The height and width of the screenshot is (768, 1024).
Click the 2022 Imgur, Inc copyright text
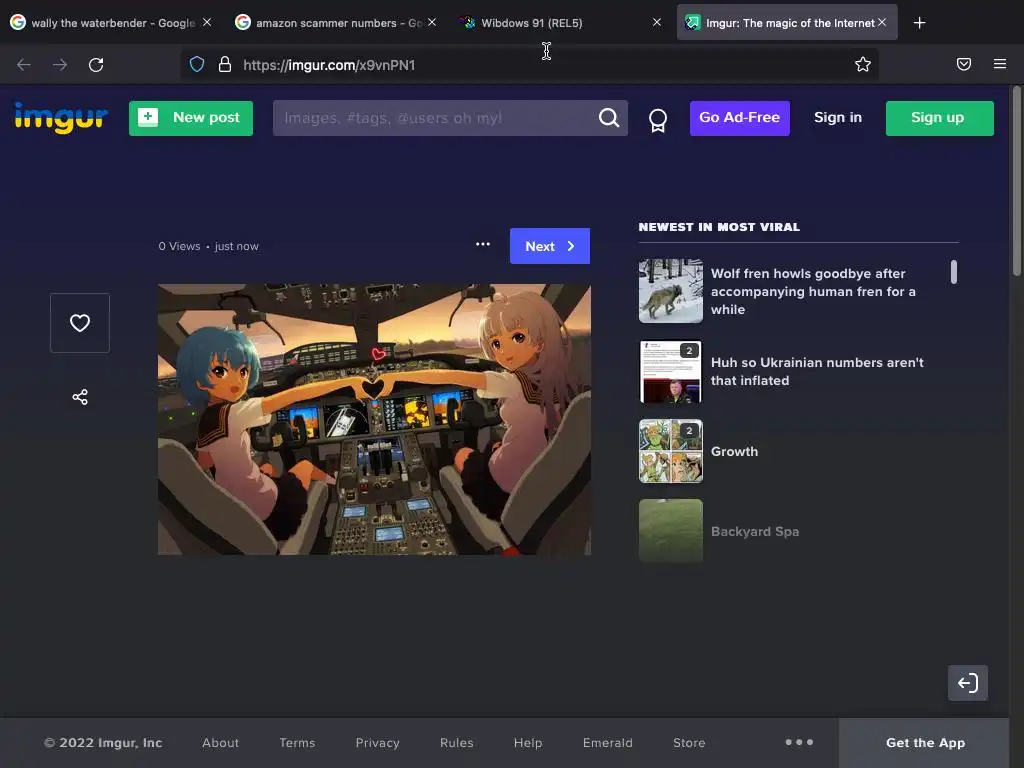click(103, 743)
